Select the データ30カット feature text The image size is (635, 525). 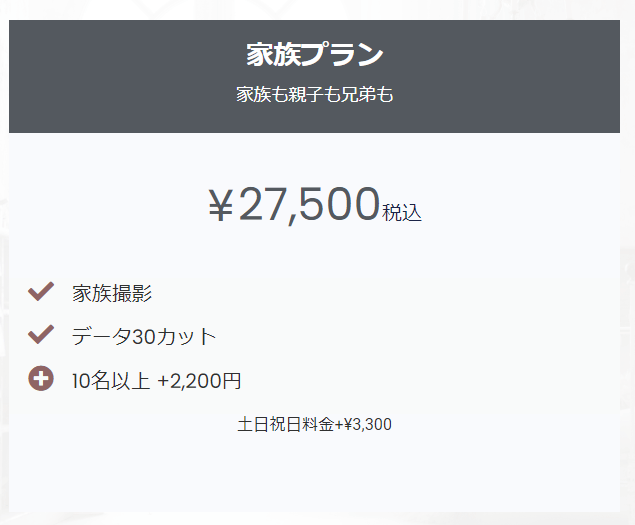coord(144,337)
